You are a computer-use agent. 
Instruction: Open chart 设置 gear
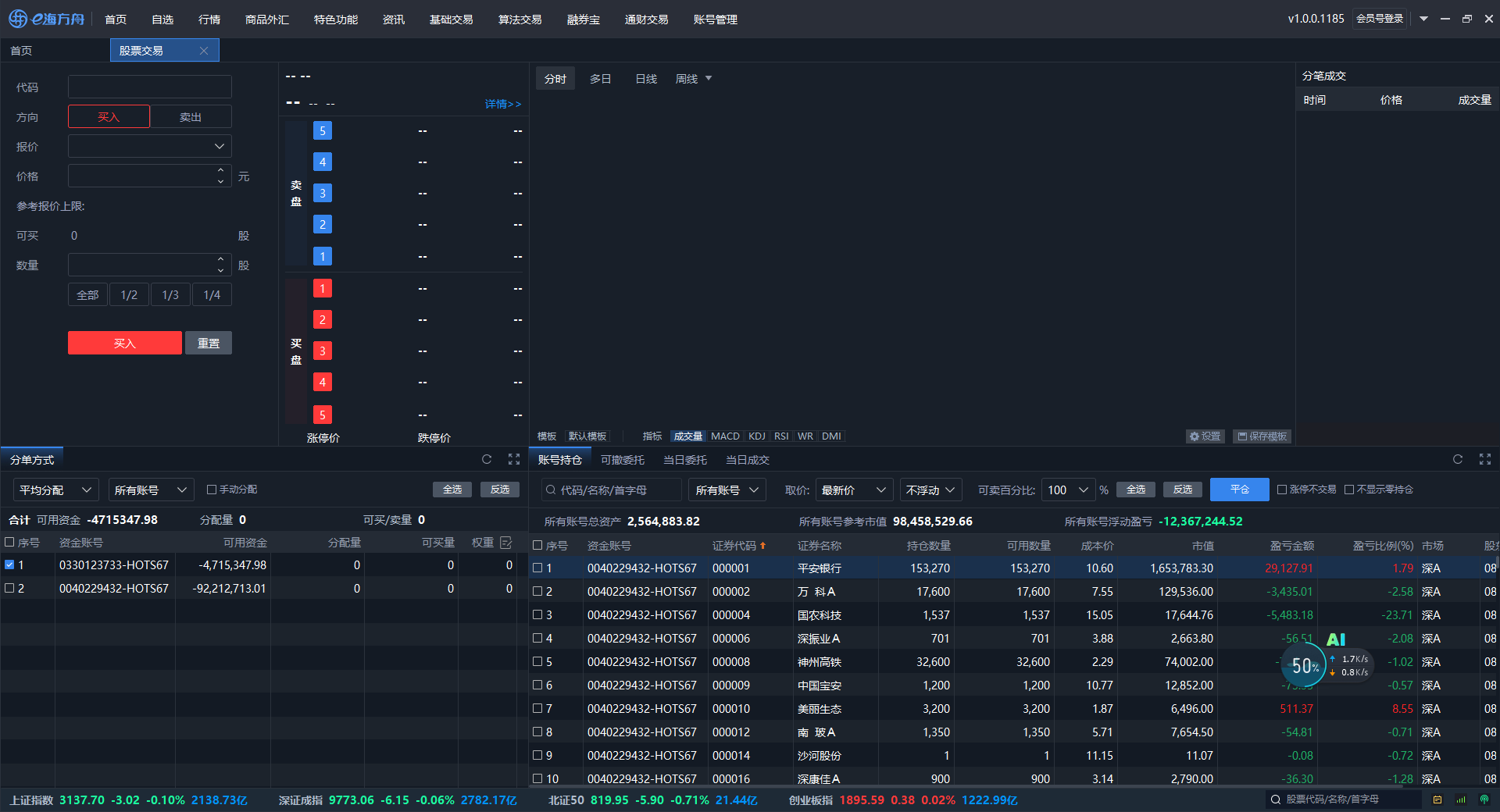pos(1205,436)
